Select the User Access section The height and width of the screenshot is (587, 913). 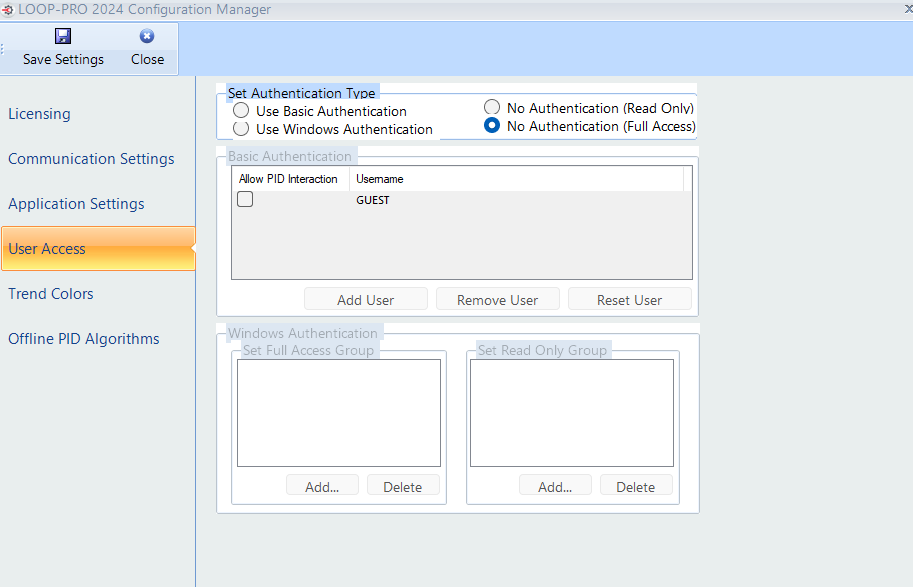[x=98, y=249]
